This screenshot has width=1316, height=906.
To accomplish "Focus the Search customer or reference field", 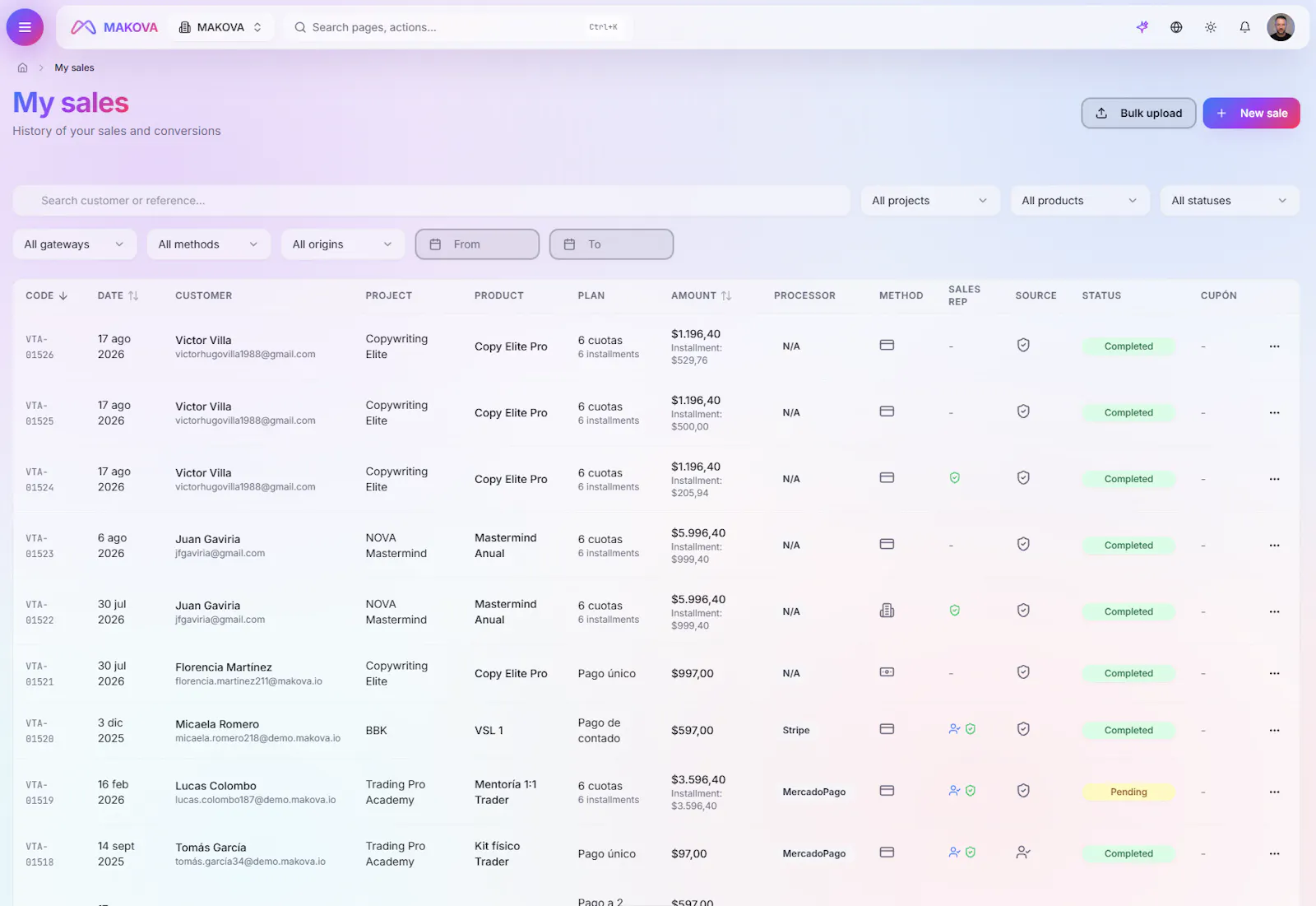I will (x=432, y=201).
